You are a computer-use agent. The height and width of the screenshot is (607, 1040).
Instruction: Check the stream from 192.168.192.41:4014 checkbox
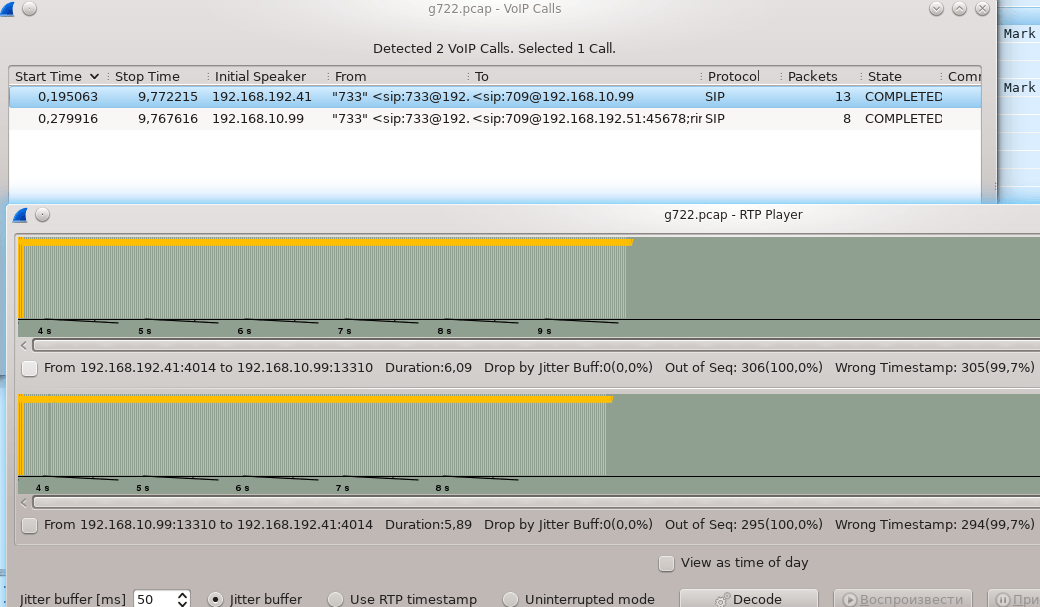point(29,368)
